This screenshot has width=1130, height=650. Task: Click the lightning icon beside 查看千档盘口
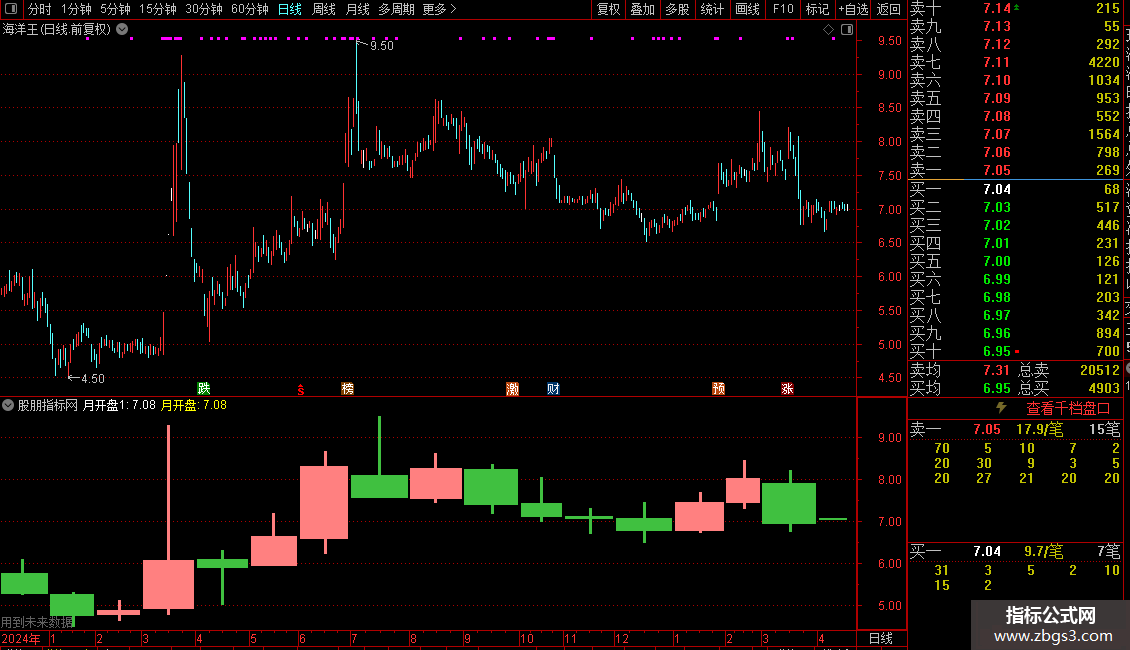click(1001, 408)
